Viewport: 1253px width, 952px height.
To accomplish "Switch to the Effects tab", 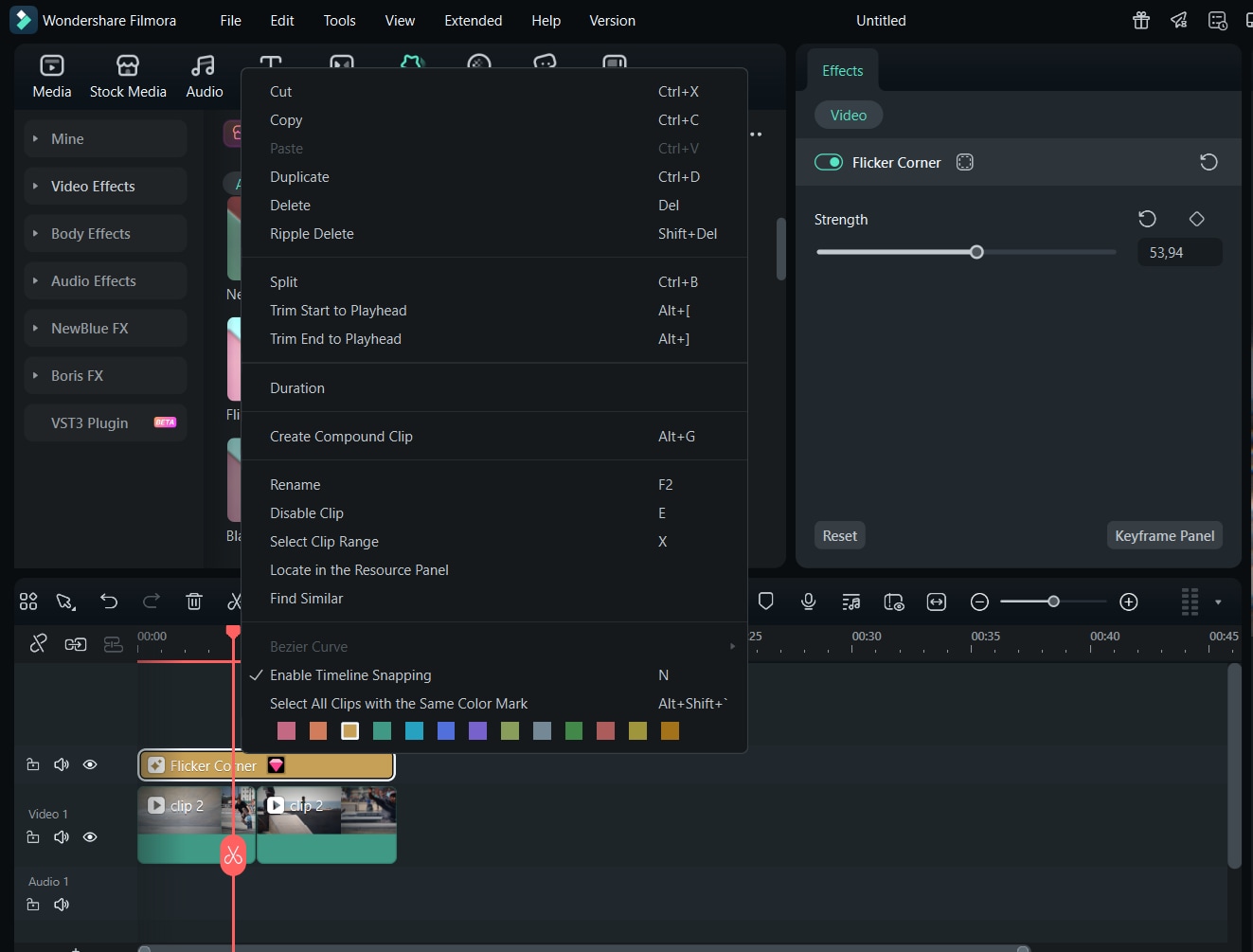I will coord(841,70).
